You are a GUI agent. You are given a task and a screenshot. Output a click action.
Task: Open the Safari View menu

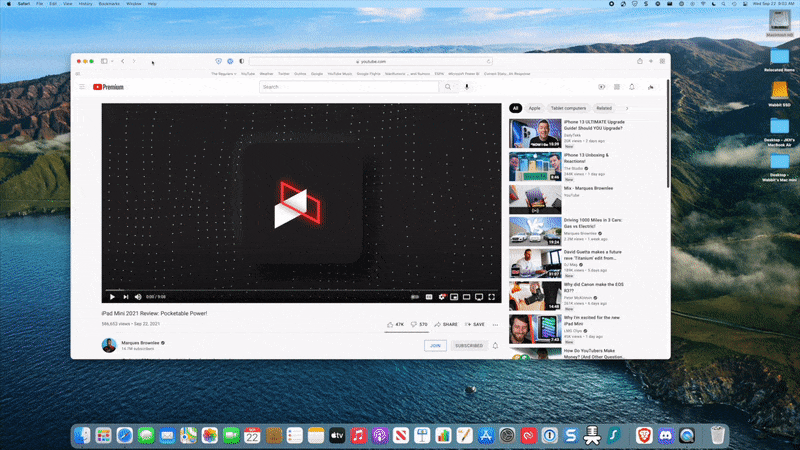coord(67,4)
